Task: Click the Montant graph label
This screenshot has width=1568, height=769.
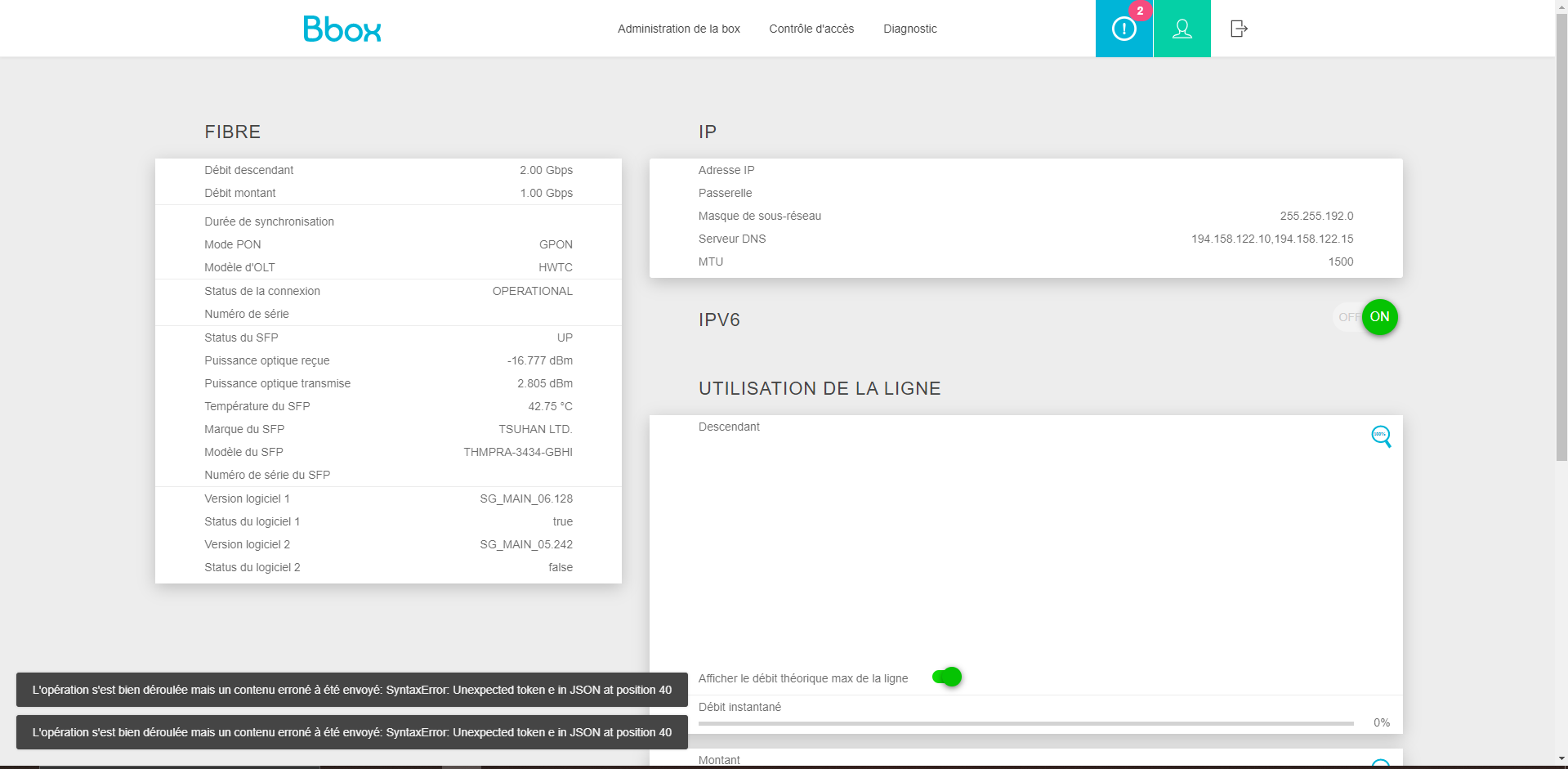Action: click(719, 760)
